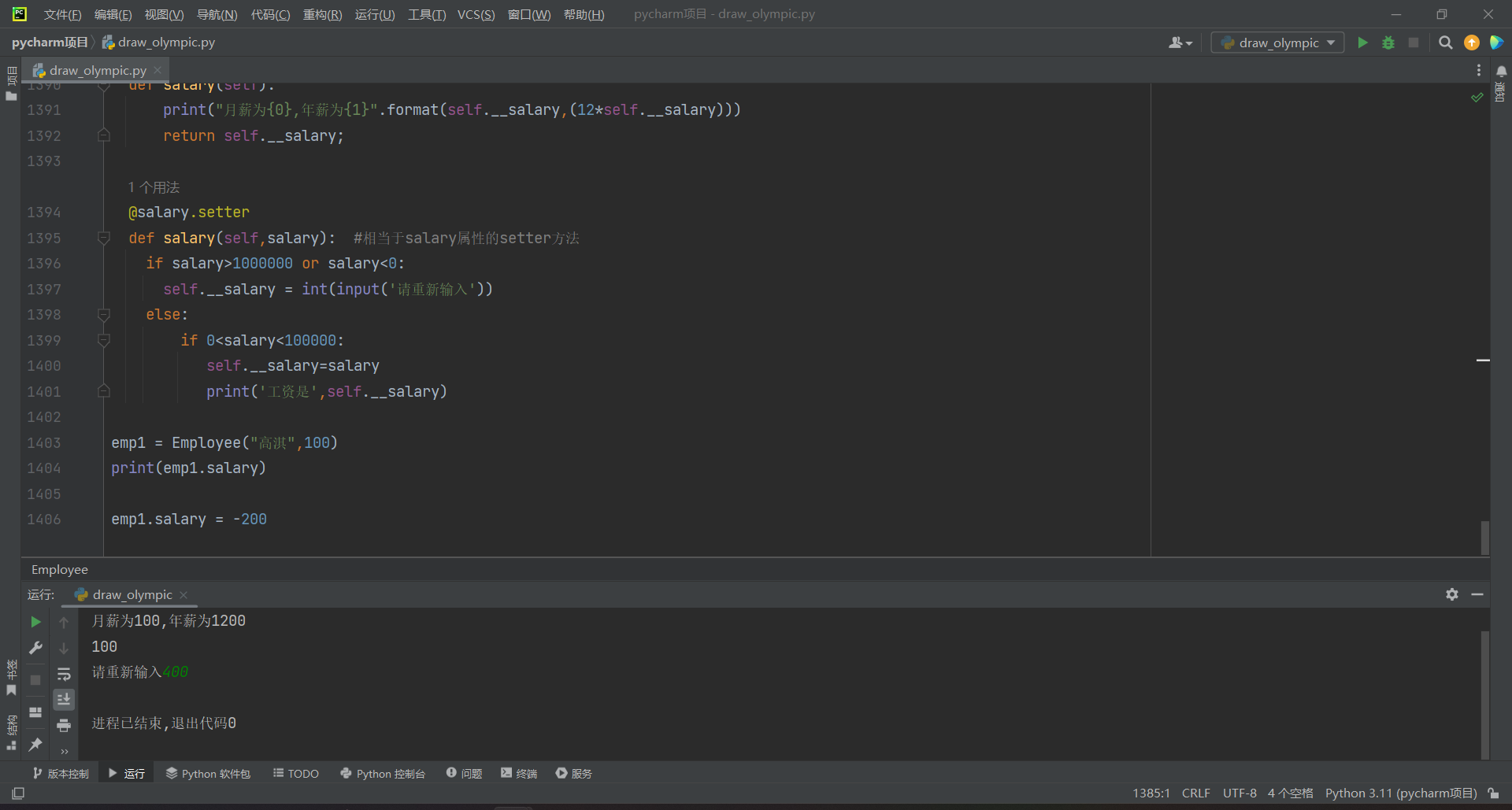Open the notifications bell icon
1512x810 pixels.
(1501, 72)
